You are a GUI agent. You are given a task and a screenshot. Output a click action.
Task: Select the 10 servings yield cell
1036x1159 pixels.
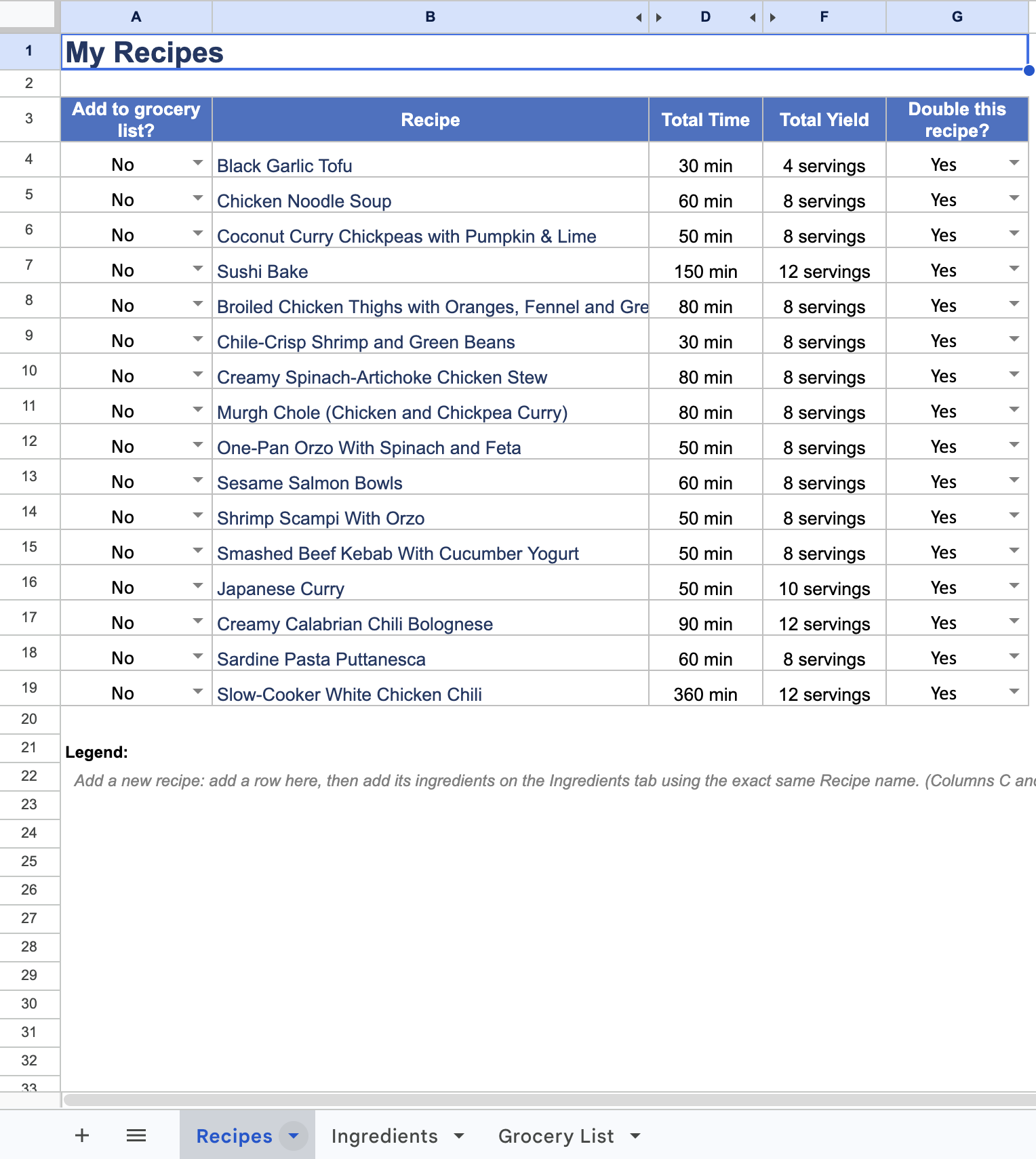(824, 583)
